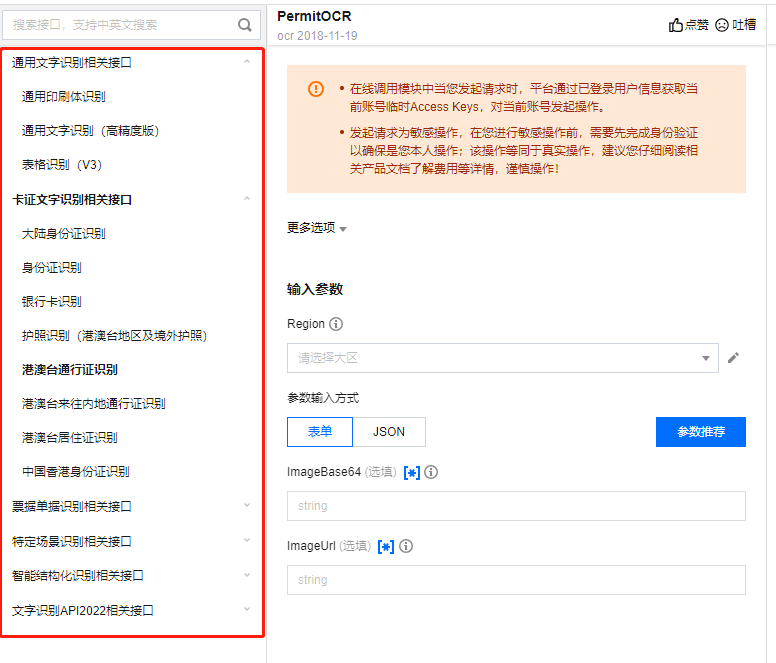Click the ImageBase64 info icon
The width and height of the screenshot is (776, 663).
(431, 472)
